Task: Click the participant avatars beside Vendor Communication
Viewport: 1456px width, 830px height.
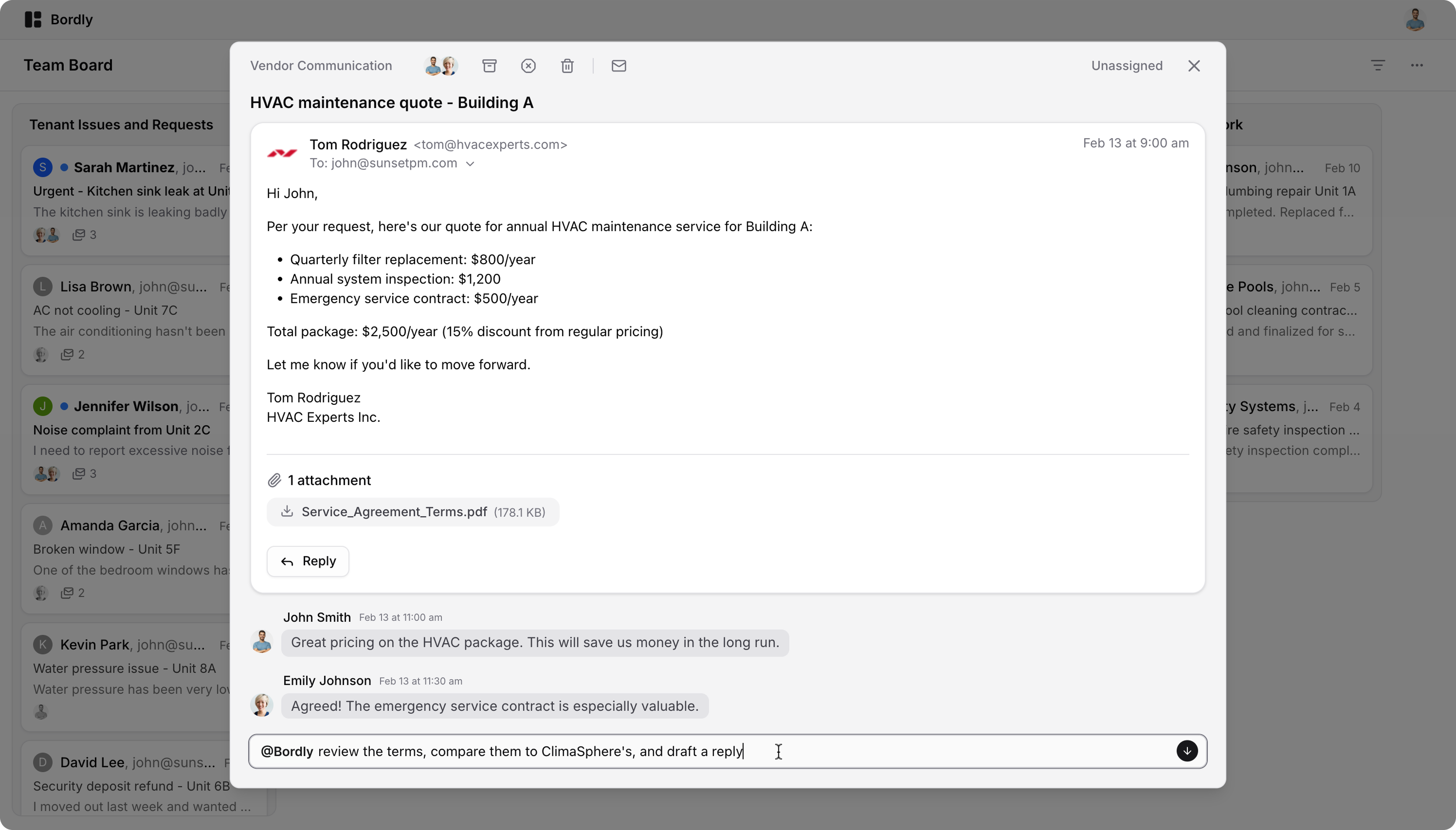Action: [x=441, y=66]
